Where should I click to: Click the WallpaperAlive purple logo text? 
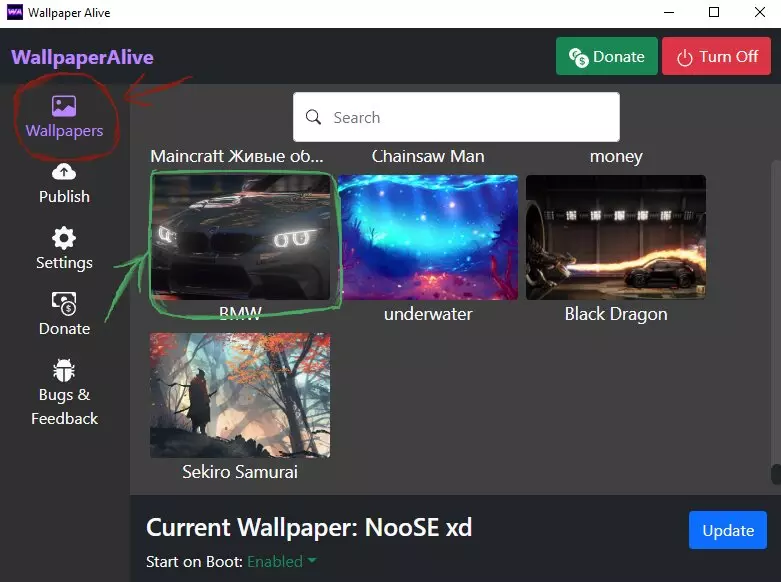tap(82, 57)
